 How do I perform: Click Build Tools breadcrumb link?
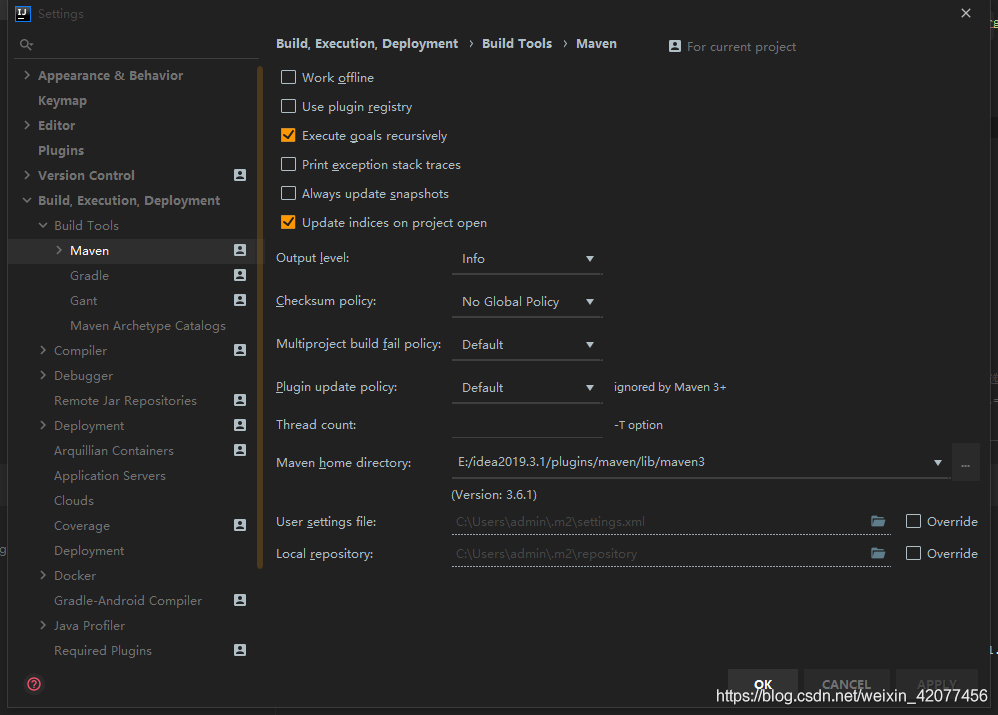point(517,43)
